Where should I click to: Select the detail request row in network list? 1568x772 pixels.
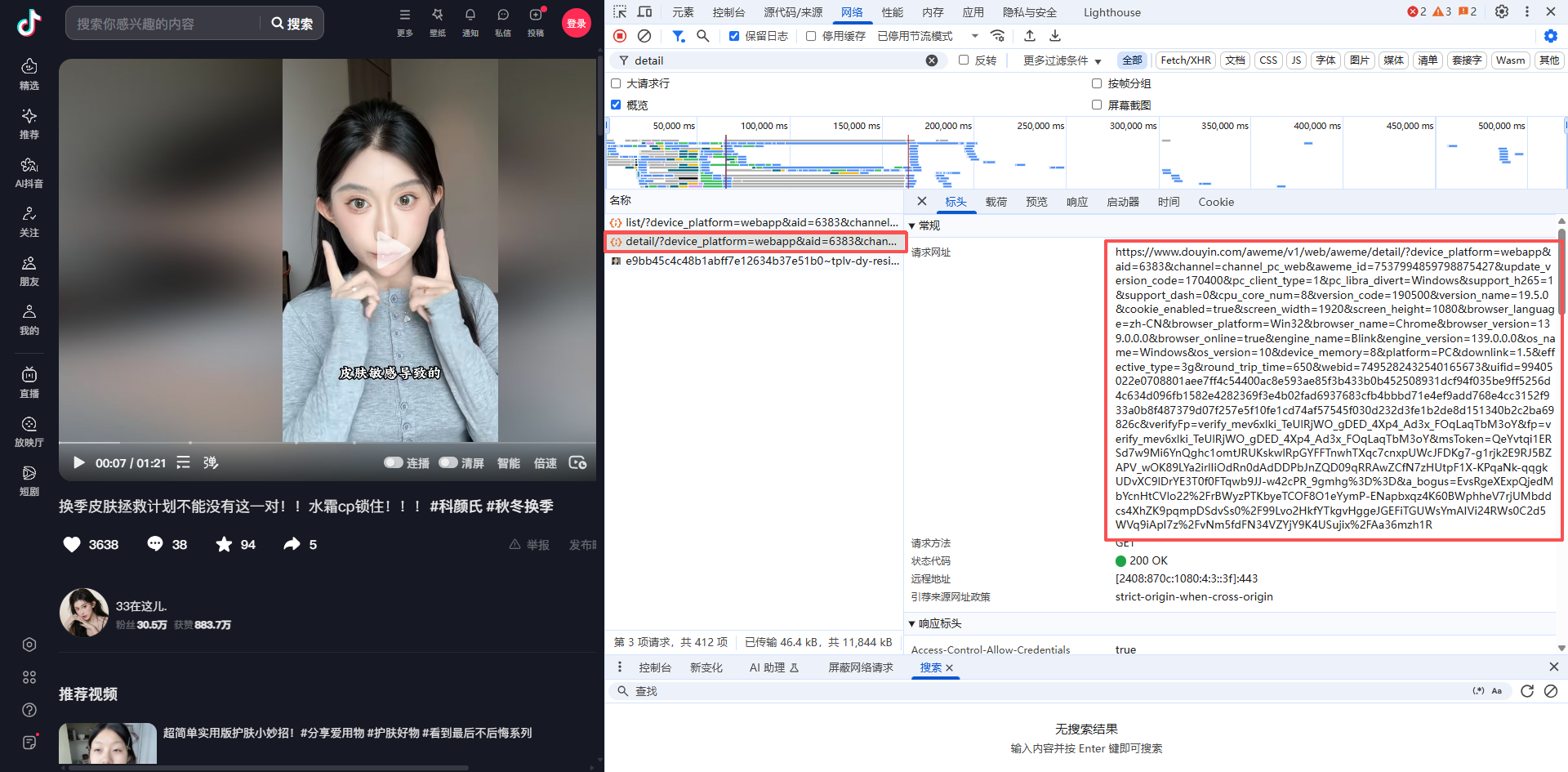pos(755,241)
